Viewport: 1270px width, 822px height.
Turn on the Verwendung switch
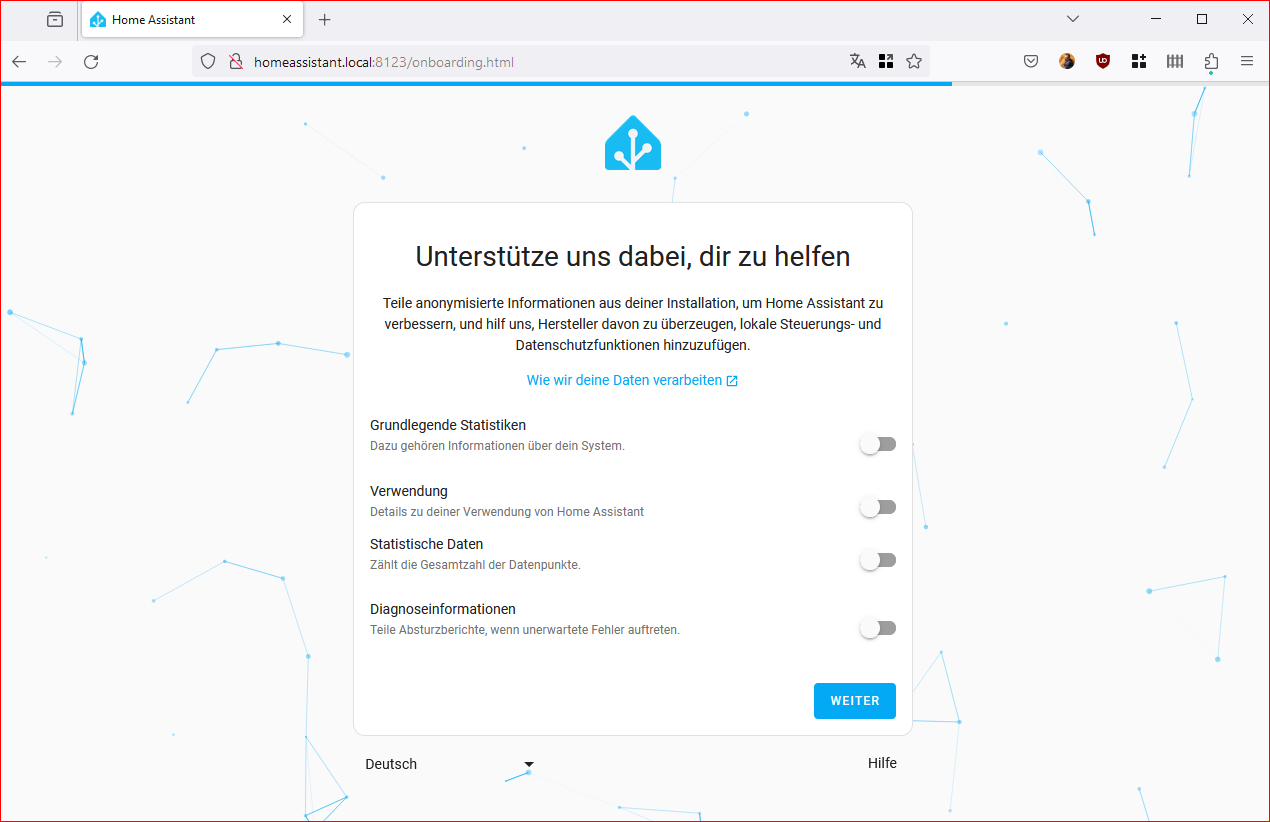878,507
